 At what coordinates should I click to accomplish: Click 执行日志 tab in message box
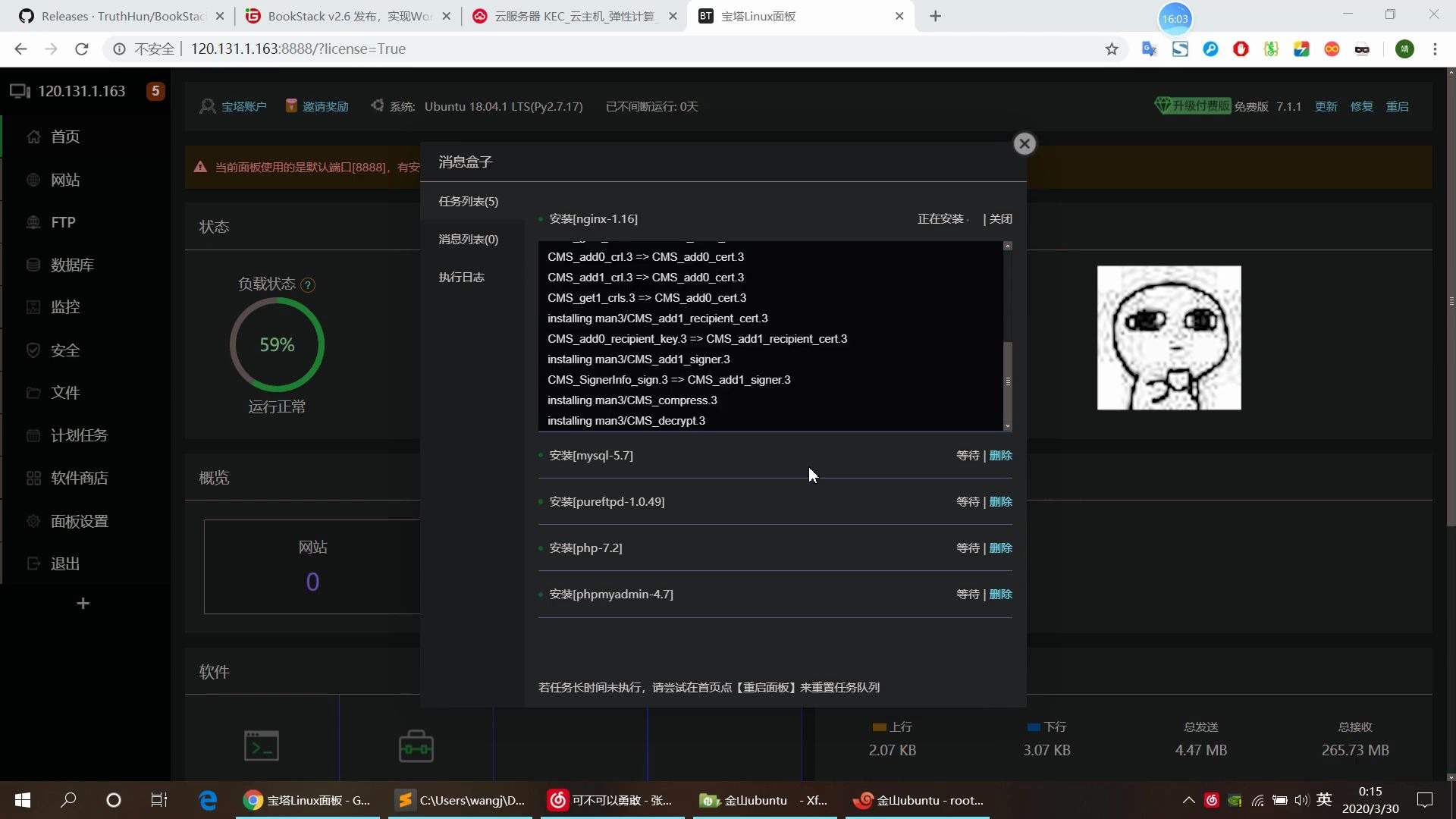tap(460, 277)
